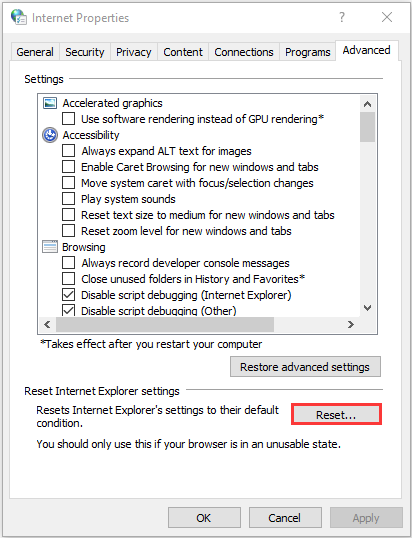
Task: Click the horizontal scroll left arrow
Action: point(47,324)
